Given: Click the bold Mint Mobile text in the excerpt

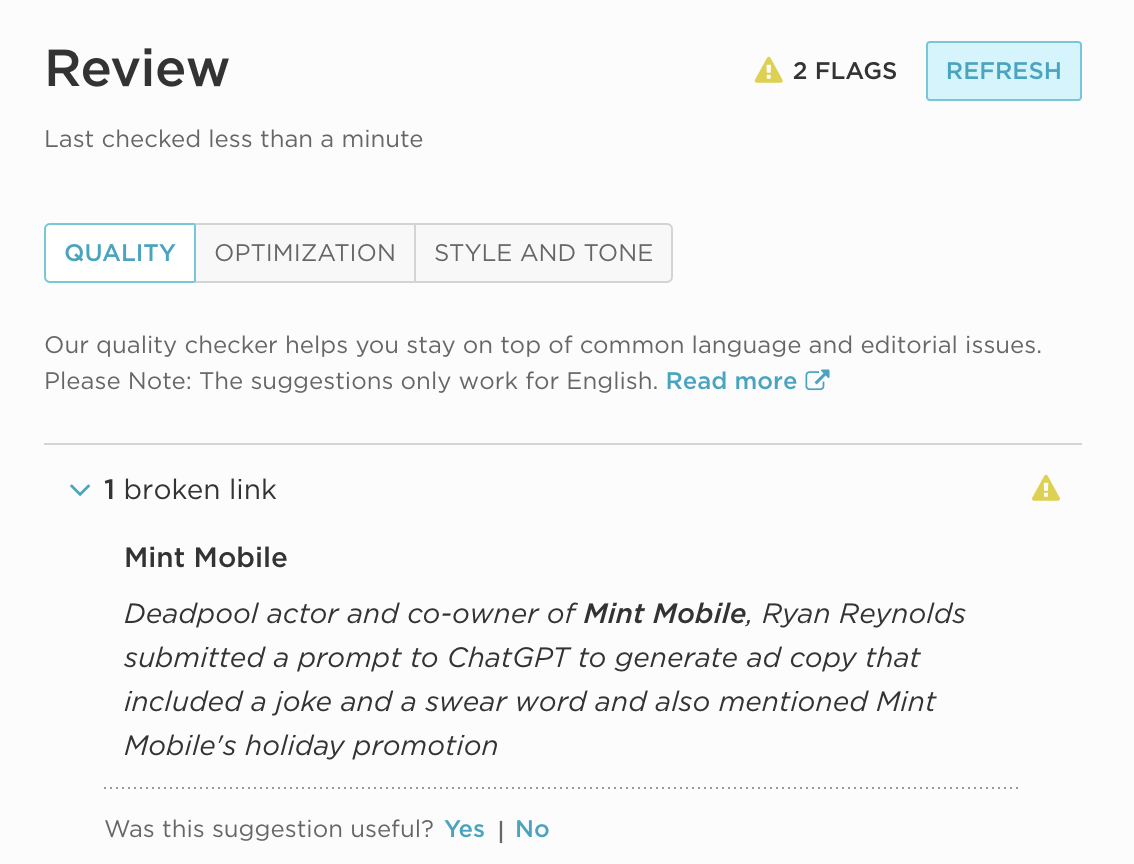Looking at the screenshot, I should pyautogui.click(x=663, y=613).
